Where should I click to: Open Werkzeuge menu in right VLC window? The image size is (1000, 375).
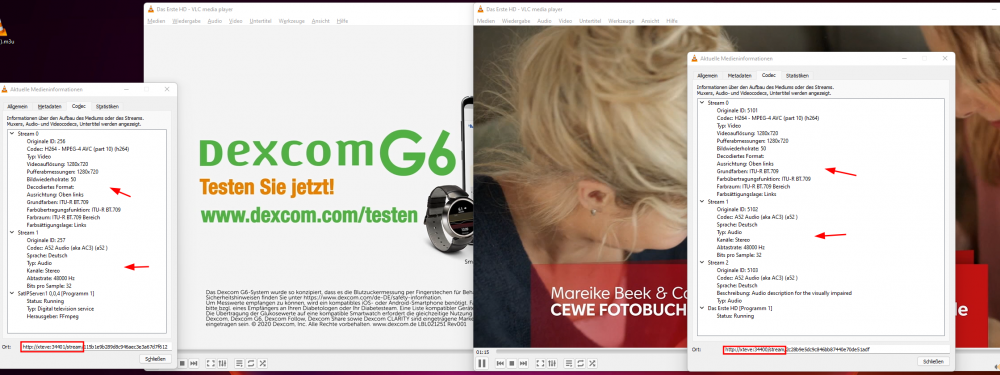[x=621, y=21]
